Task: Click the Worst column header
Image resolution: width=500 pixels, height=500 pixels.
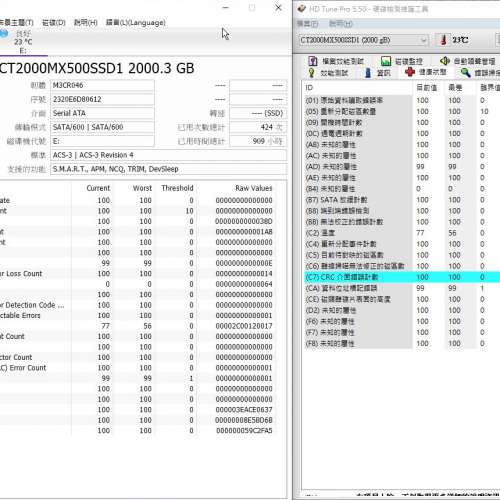Action: pos(142,188)
